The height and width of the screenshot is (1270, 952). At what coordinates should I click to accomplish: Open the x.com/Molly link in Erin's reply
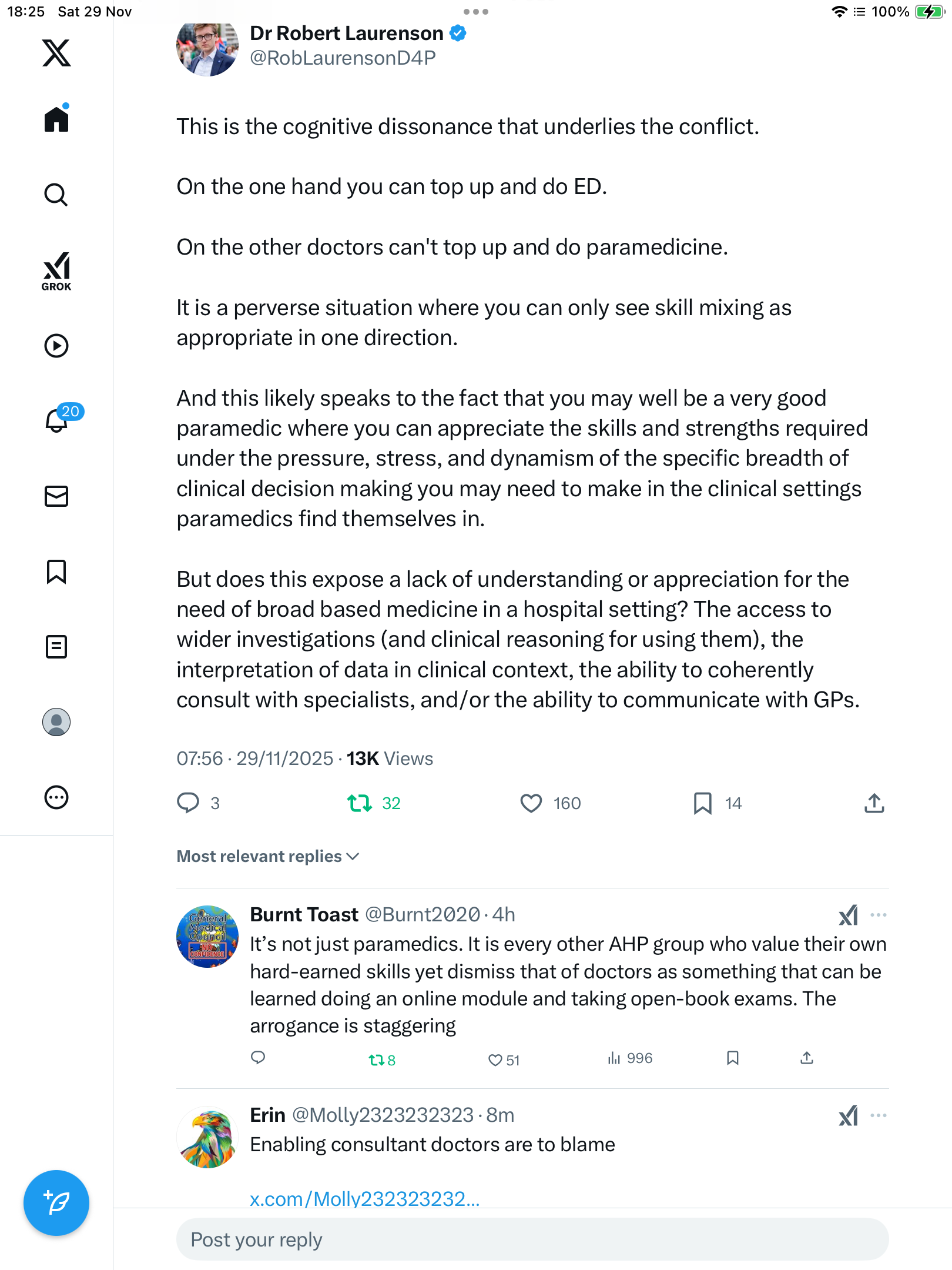[x=364, y=1198]
